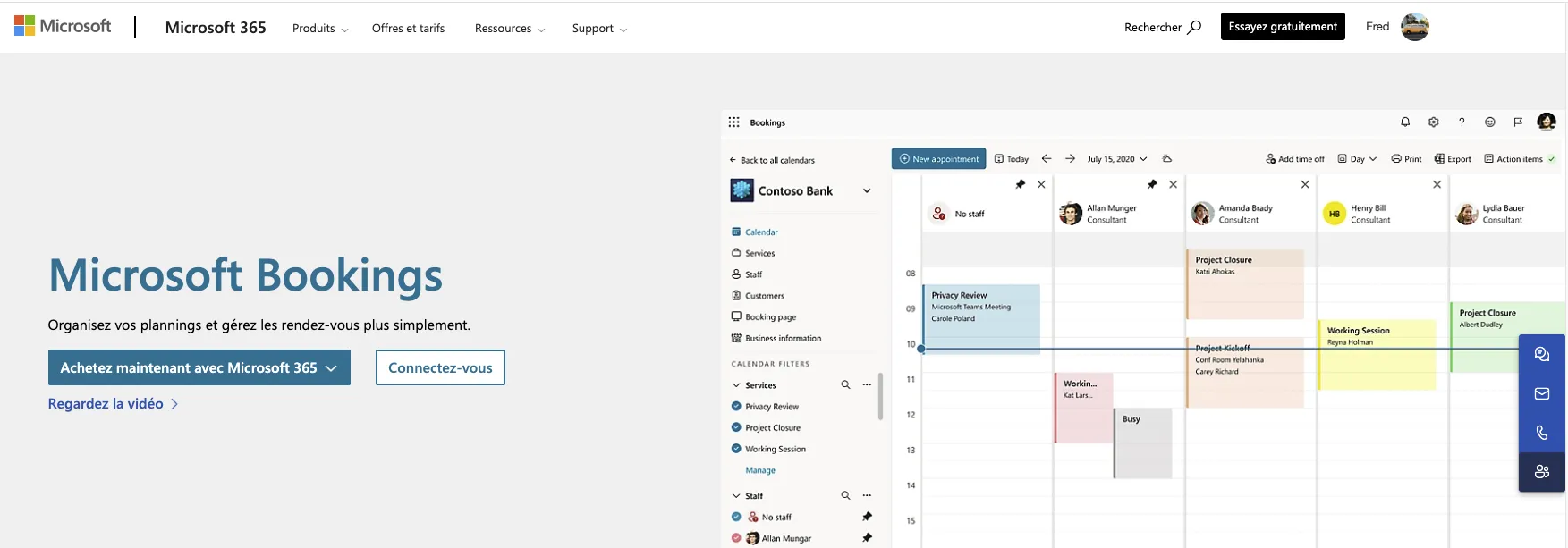Image resolution: width=1568 pixels, height=548 pixels.
Task: Expand the Produits menu
Action: 320,28
